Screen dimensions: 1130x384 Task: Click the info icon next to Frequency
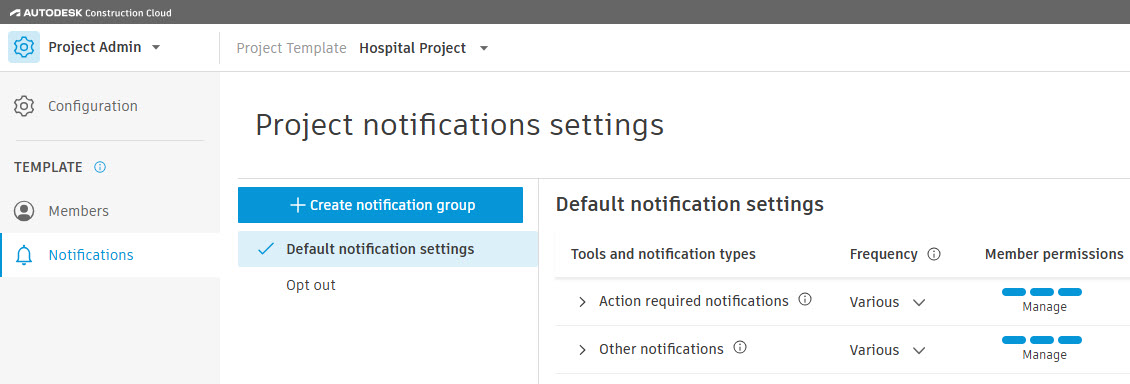(935, 254)
